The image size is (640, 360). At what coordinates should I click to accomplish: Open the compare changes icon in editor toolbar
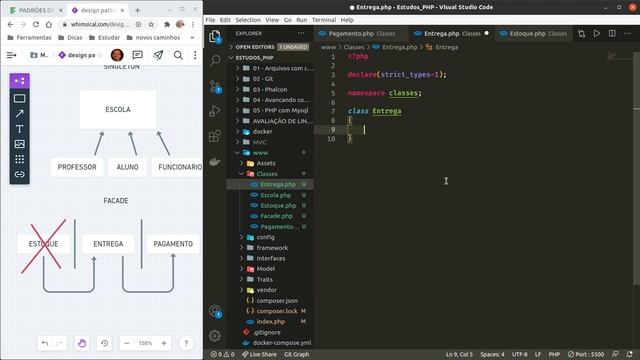pyautogui.click(x=581, y=33)
